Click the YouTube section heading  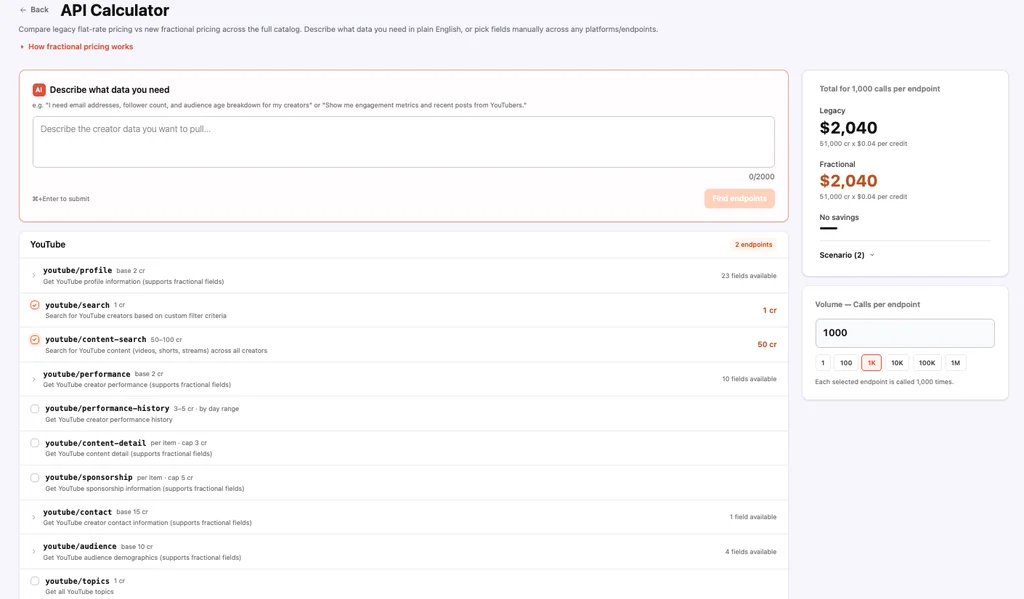[48, 244]
